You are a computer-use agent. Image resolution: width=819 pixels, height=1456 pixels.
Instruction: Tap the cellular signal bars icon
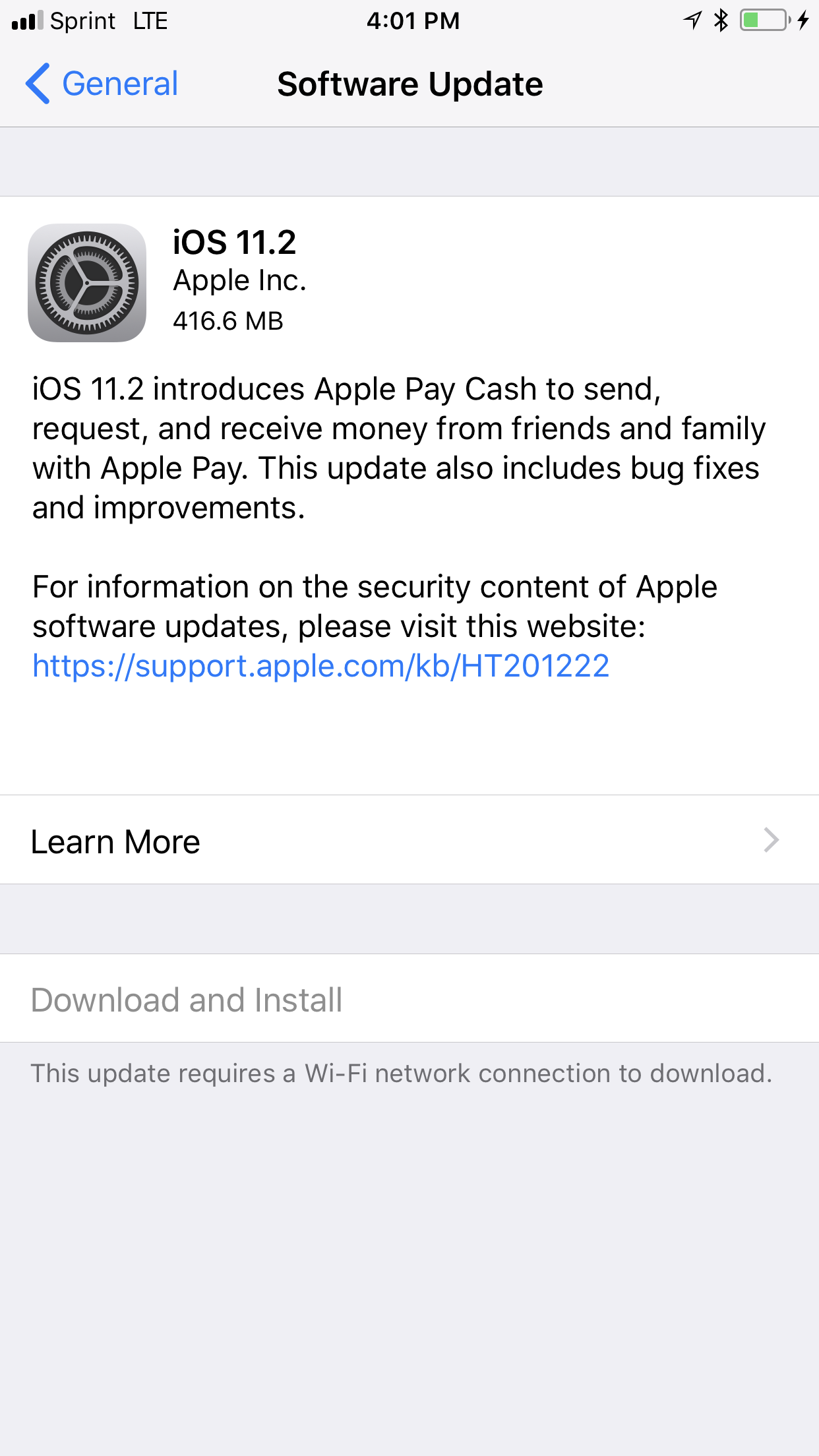coord(28,20)
